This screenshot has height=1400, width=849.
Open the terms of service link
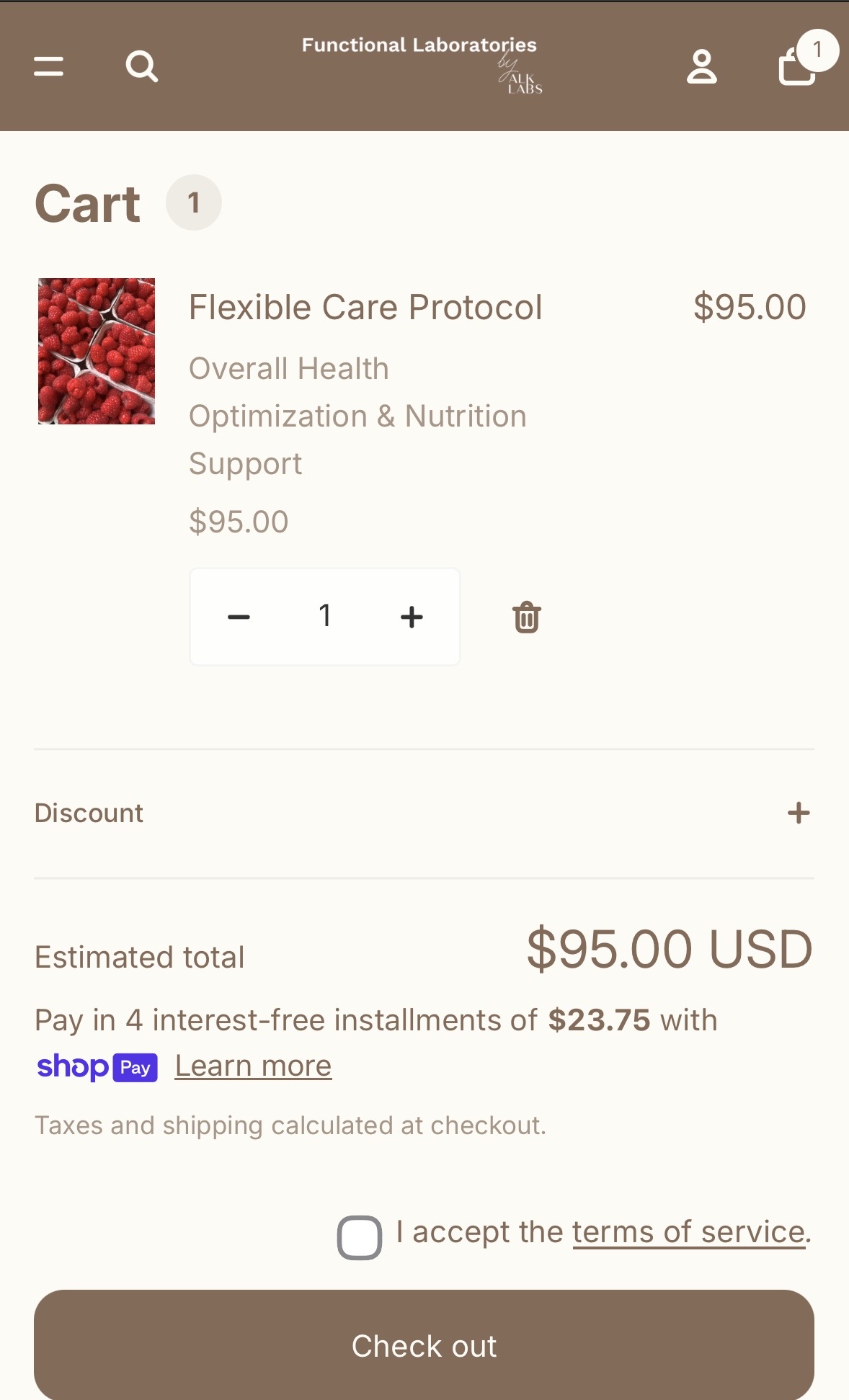(x=689, y=1232)
